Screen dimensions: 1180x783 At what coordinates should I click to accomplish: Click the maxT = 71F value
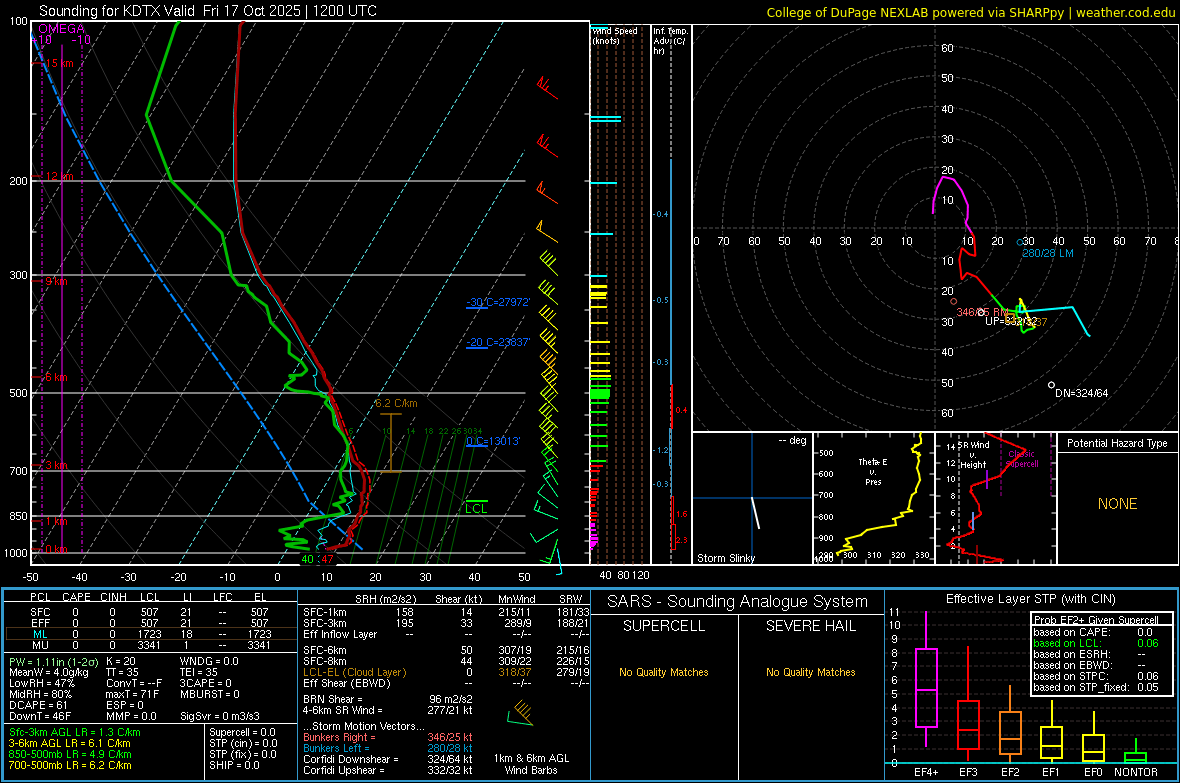pyautogui.click(x=132, y=694)
